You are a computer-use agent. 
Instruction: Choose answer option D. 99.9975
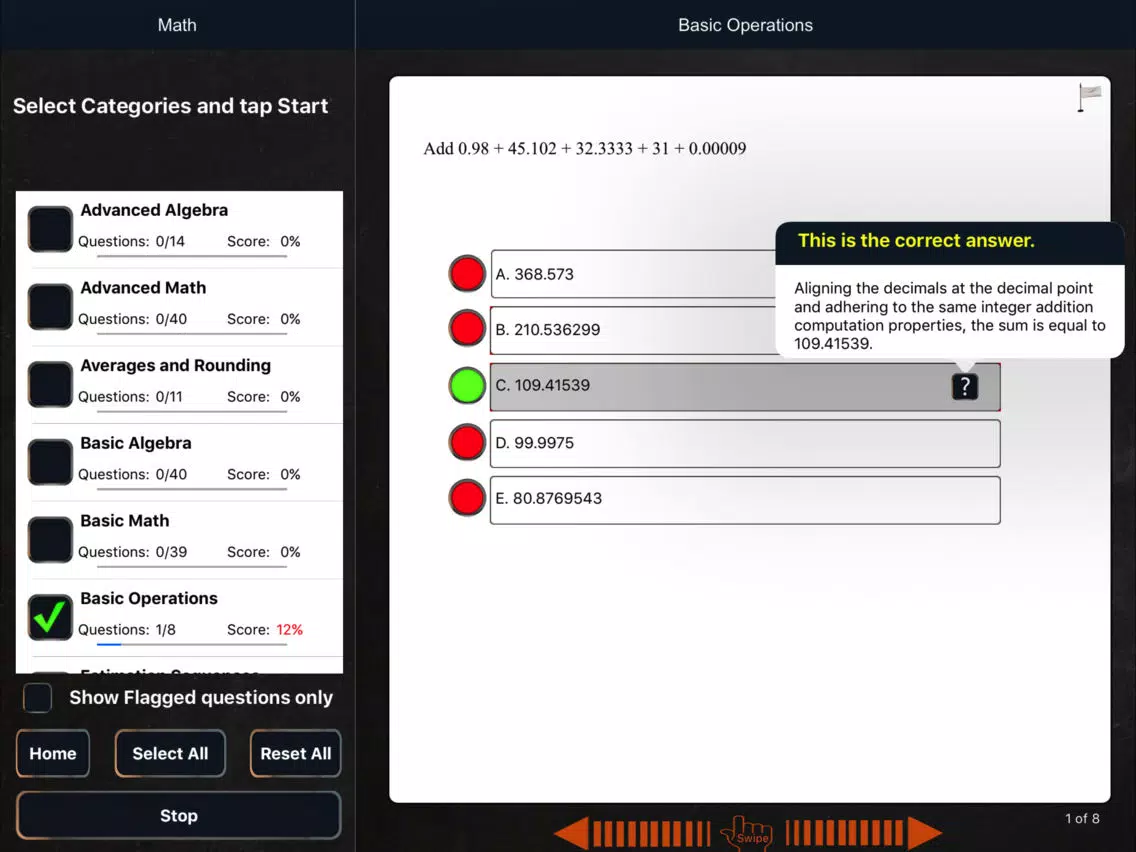tap(745, 443)
